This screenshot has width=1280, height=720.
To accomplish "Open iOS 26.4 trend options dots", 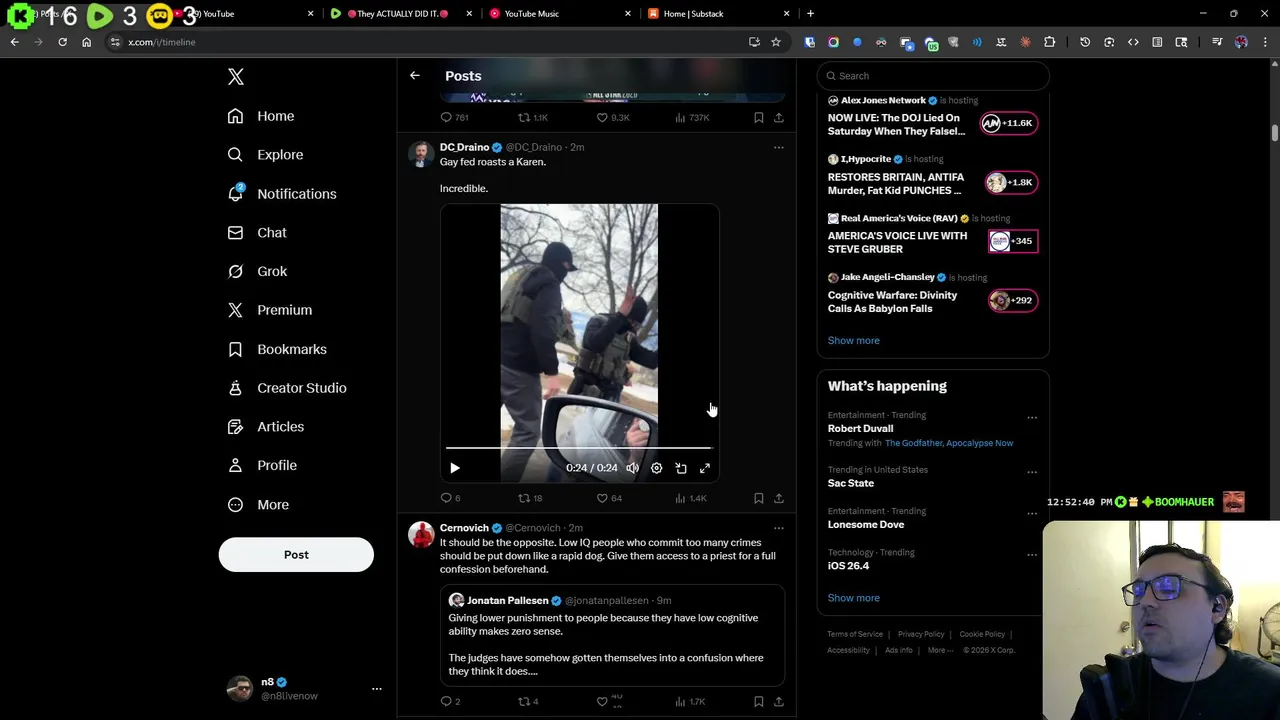I will pos(1032,555).
